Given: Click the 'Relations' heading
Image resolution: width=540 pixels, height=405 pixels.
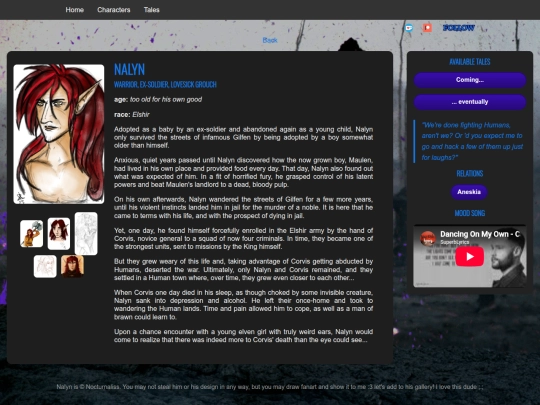Looking at the screenshot, I should click(470, 173).
